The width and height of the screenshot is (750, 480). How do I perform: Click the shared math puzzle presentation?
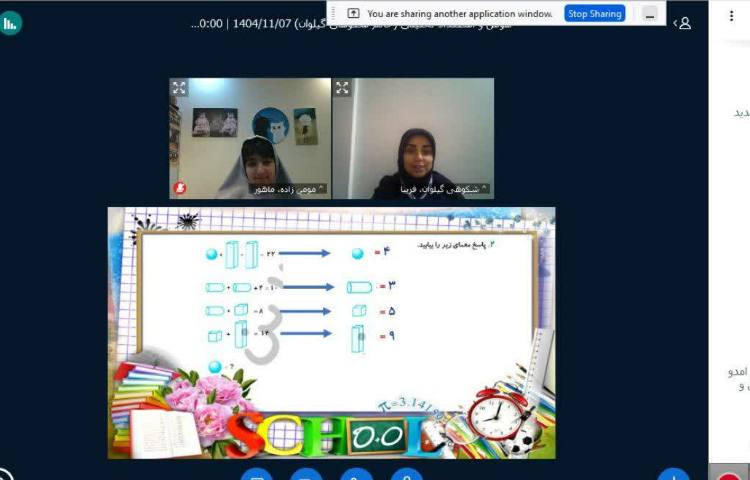click(331, 332)
